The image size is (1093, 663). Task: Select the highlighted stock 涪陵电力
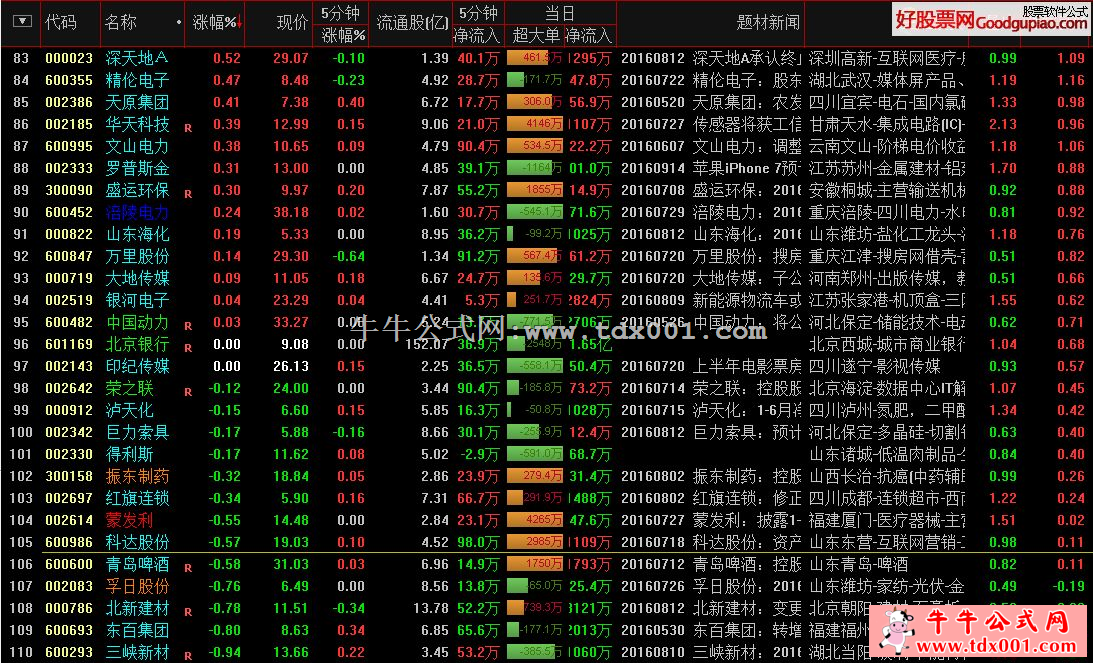pos(137,212)
